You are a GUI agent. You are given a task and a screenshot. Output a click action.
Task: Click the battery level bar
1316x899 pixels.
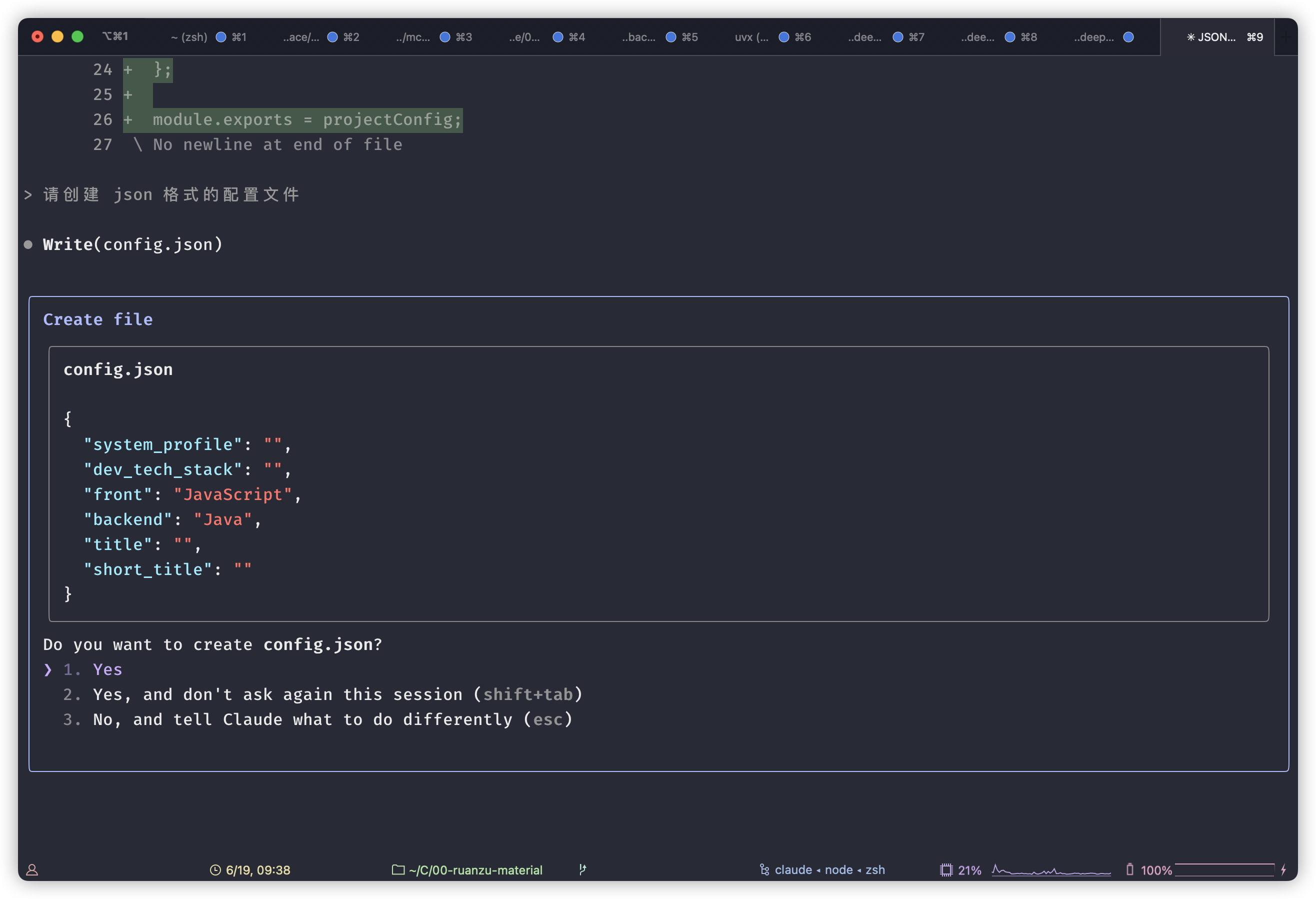click(1224, 869)
